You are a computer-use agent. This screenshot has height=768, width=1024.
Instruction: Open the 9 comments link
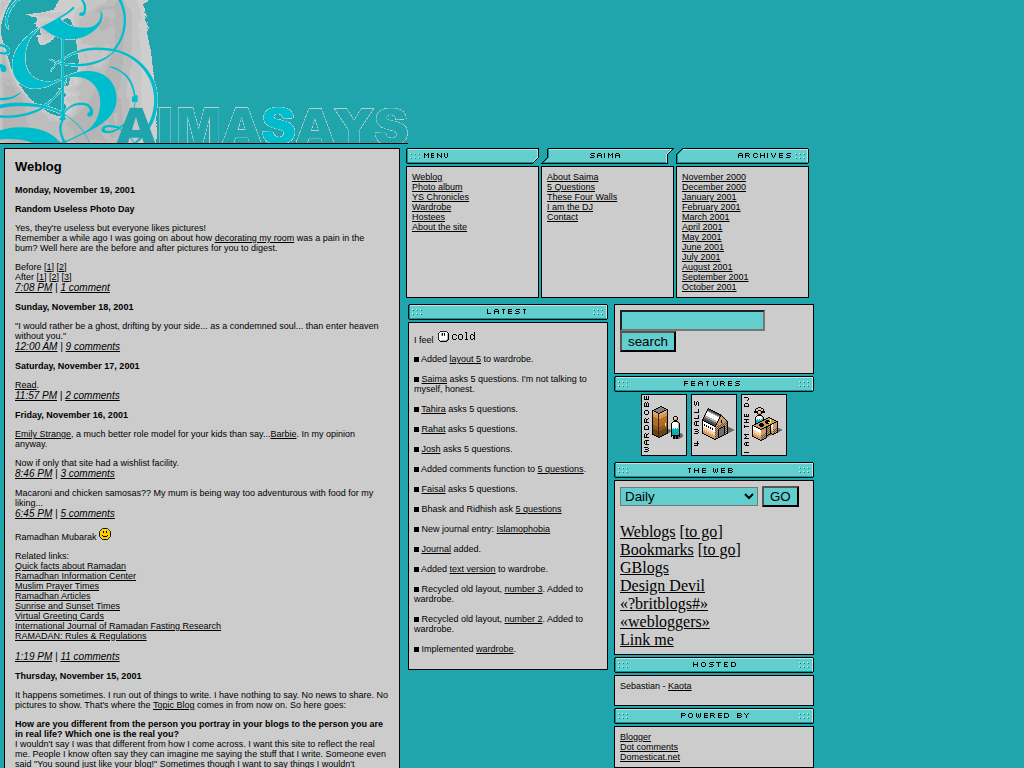(x=92, y=347)
